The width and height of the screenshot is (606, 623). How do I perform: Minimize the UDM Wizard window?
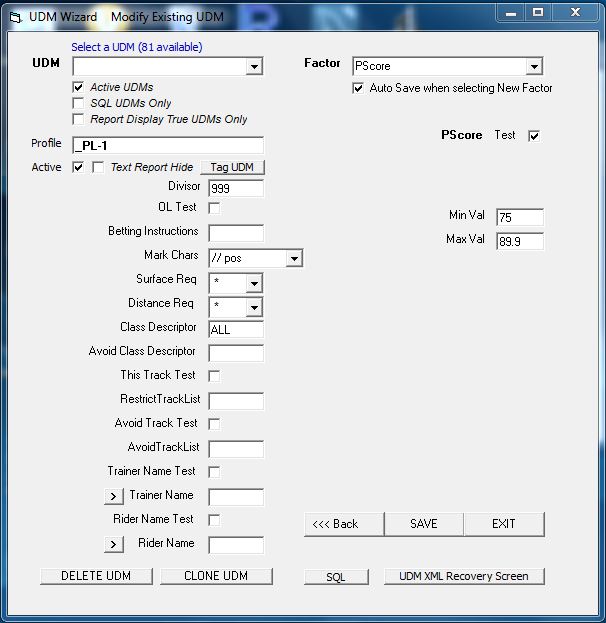pos(511,13)
